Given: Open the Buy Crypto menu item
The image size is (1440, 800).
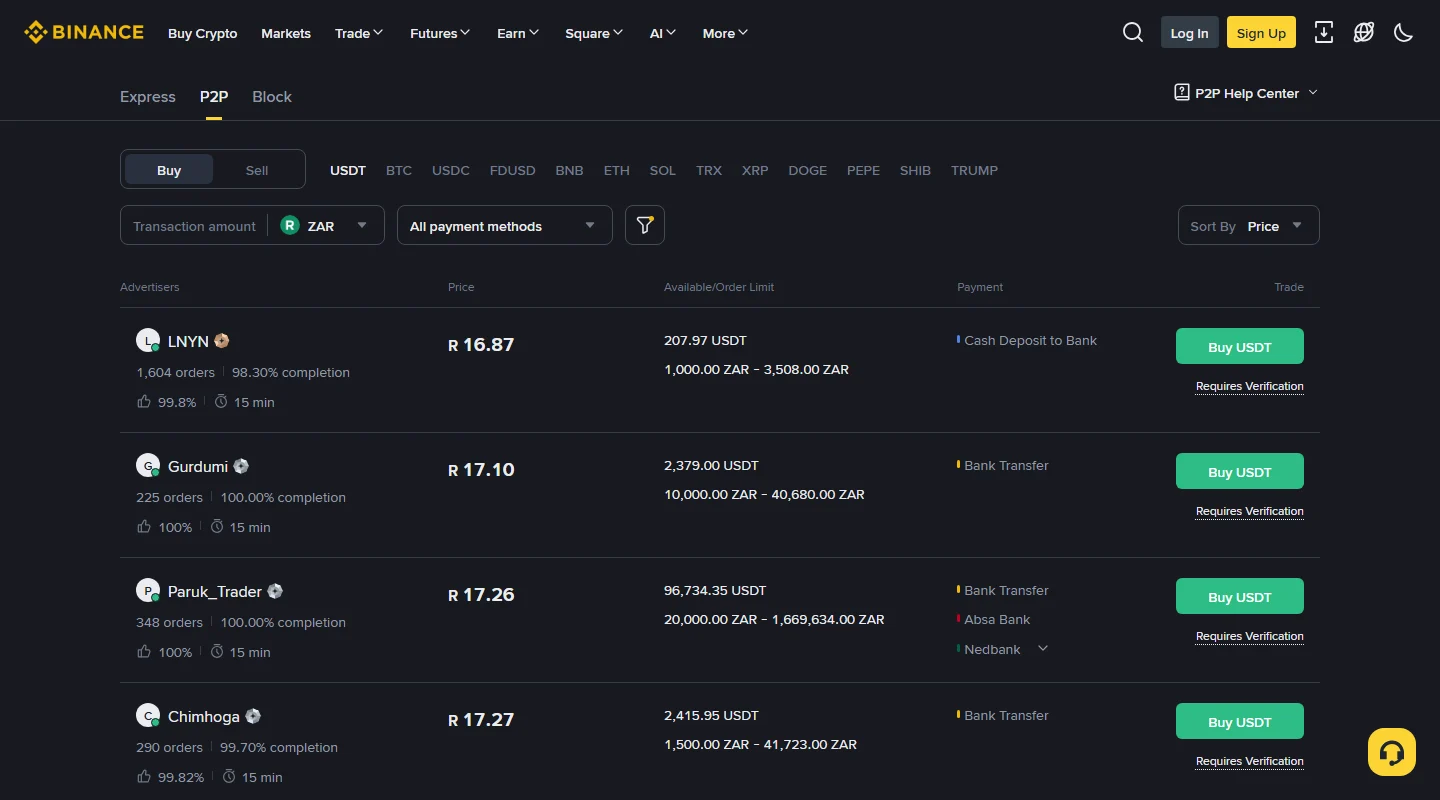Looking at the screenshot, I should click(203, 33).
